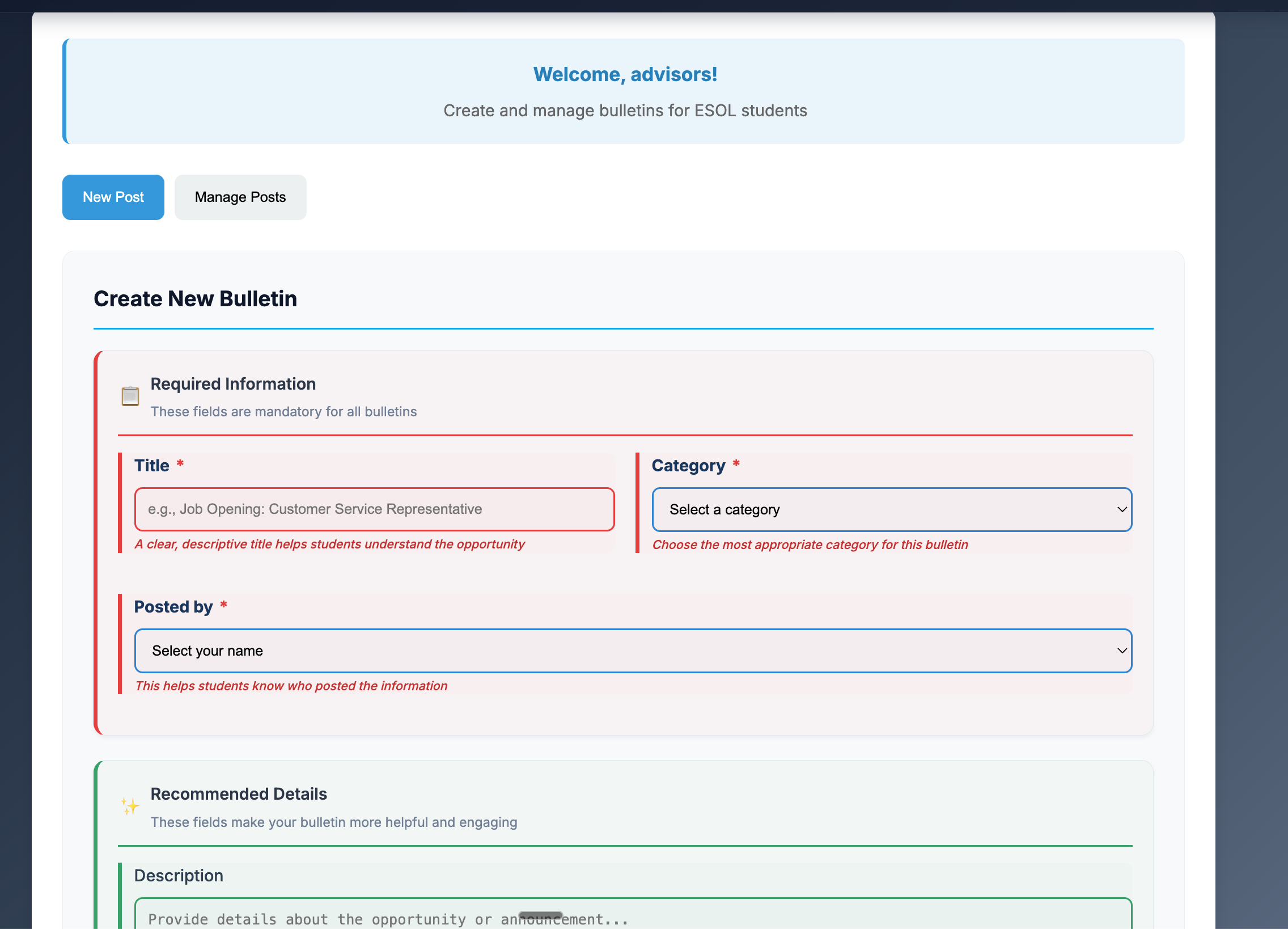The height and width of the screenshot is (929, 1288).
Task: Expand the Select a category combo box
Action: [x=892, y=510]
